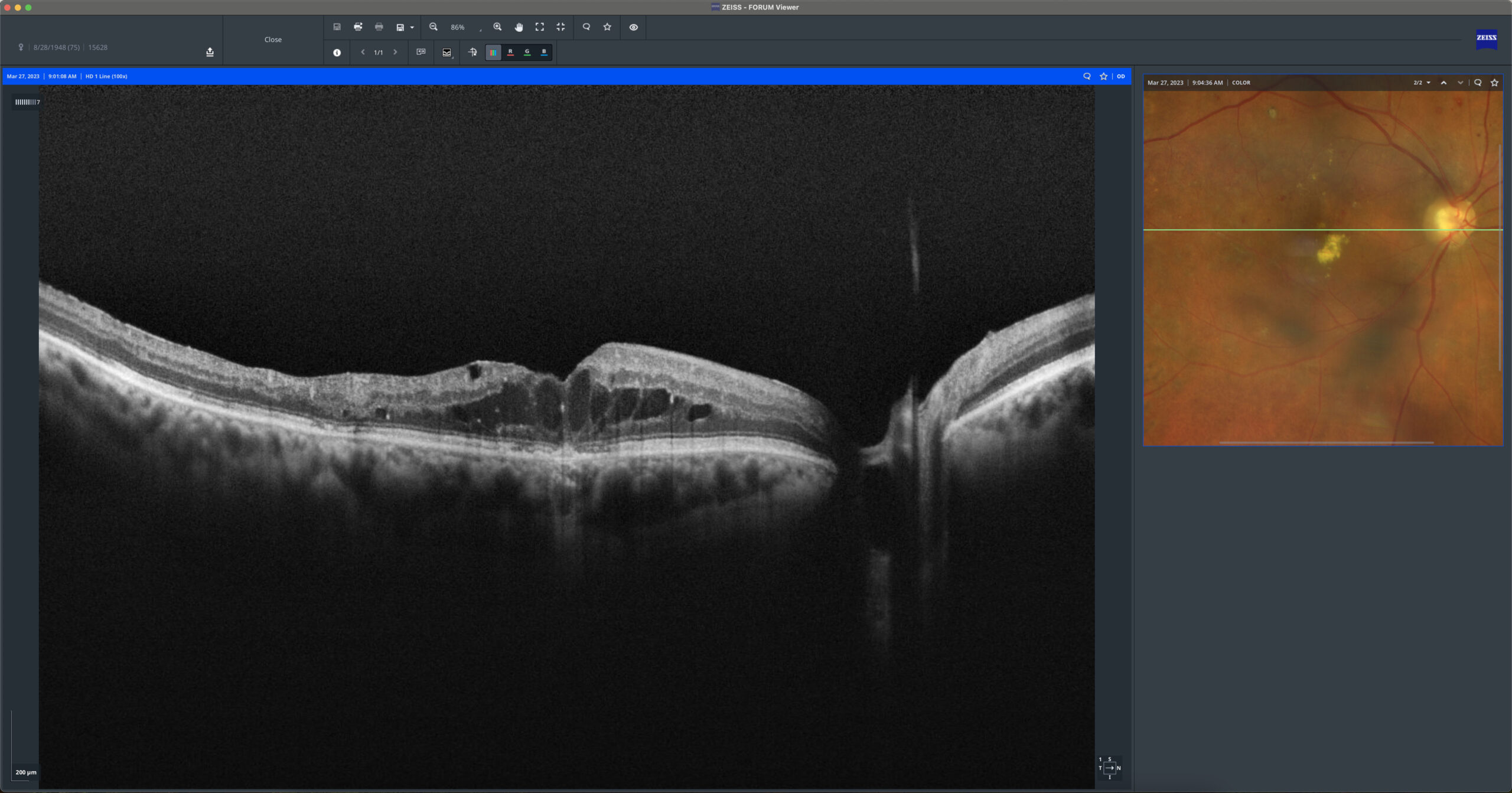Click the star icon in fundus header
Viewport: 1512px width, 793px height.
click(x=1494, y=83)
